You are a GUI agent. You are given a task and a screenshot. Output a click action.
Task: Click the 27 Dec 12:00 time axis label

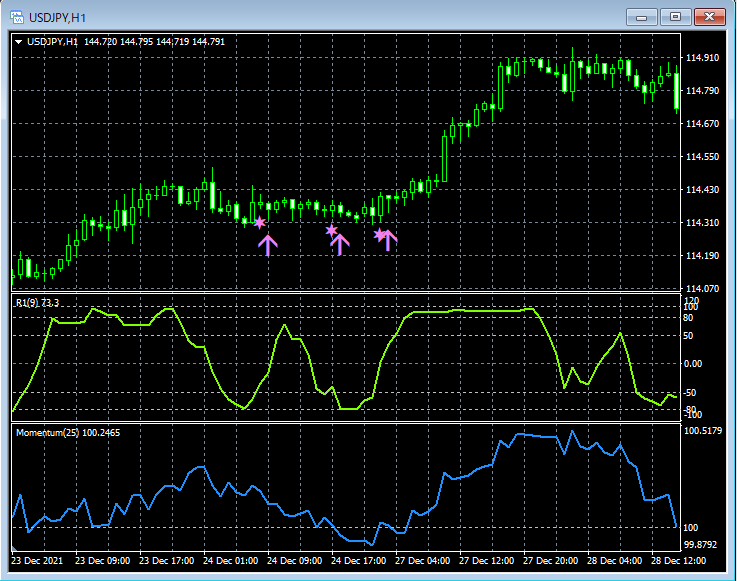[x=487, y=561]
